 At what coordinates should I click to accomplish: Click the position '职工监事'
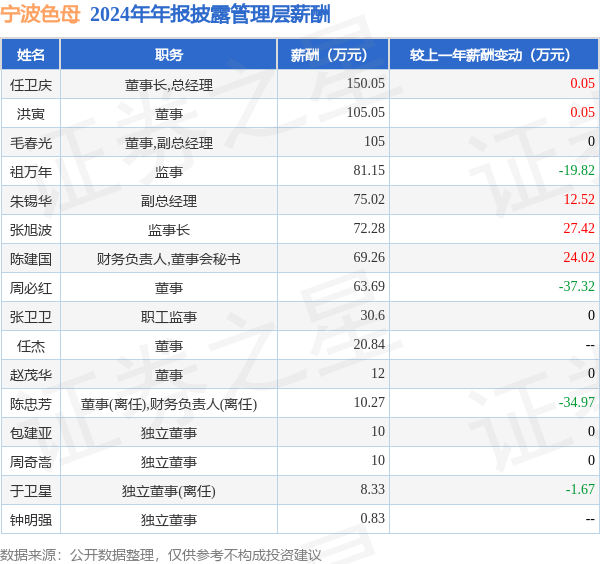click(169, 317)
